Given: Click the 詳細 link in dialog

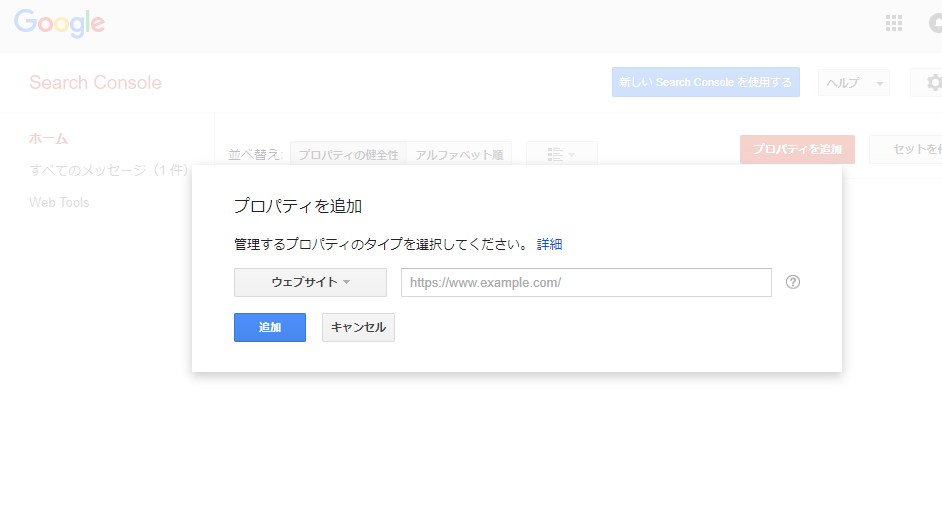Looking at the screenshot, I should tap(549, 244).
